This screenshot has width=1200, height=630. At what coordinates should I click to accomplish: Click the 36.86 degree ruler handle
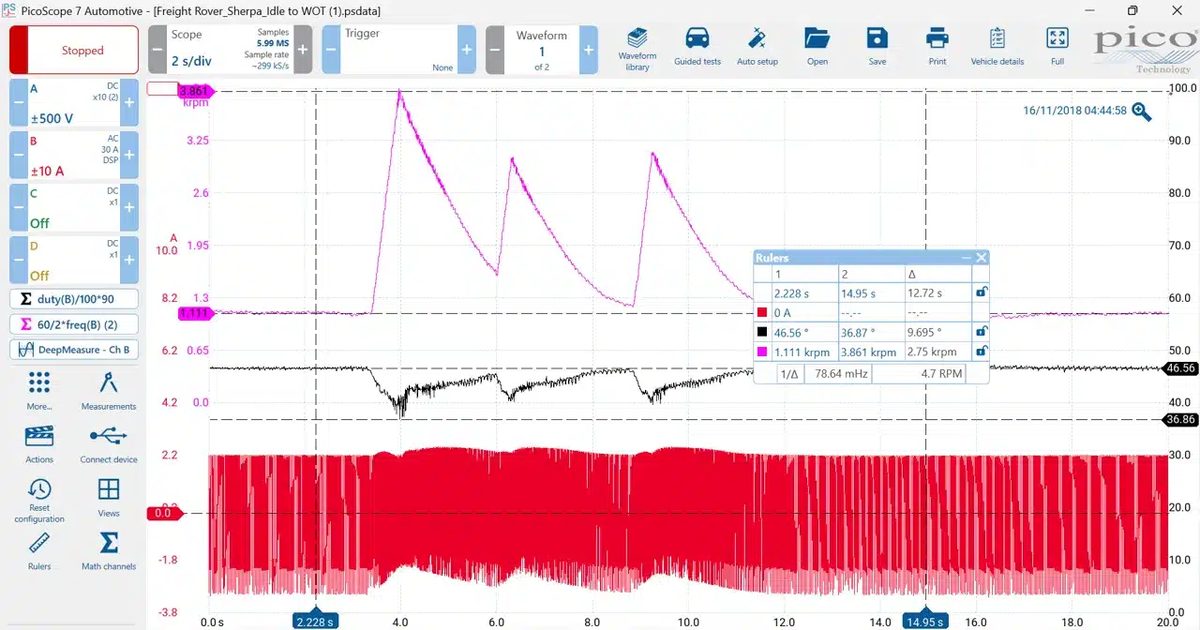pos(1181,420)
